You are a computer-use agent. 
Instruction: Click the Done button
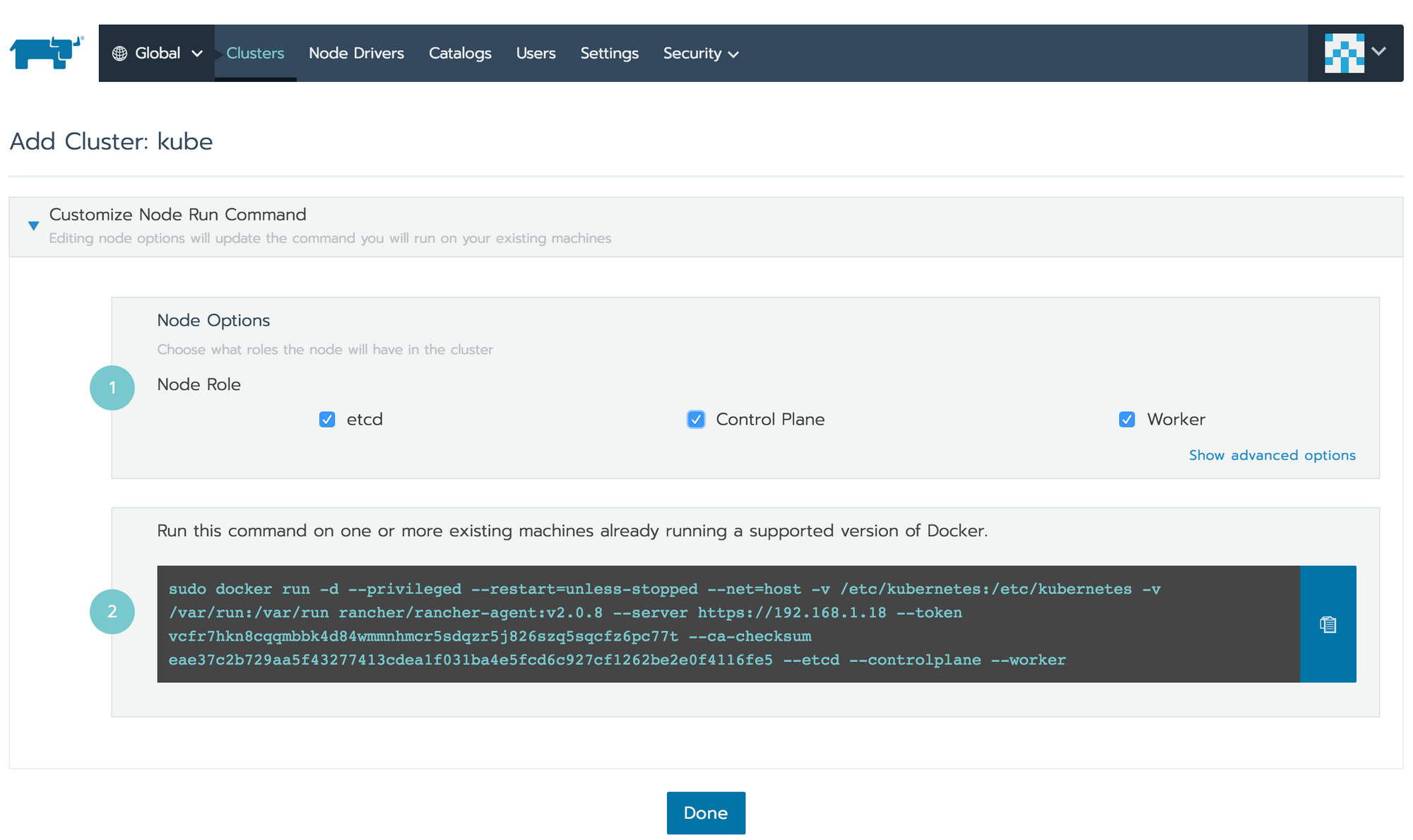pyautogui.click(x=706, y=812)
